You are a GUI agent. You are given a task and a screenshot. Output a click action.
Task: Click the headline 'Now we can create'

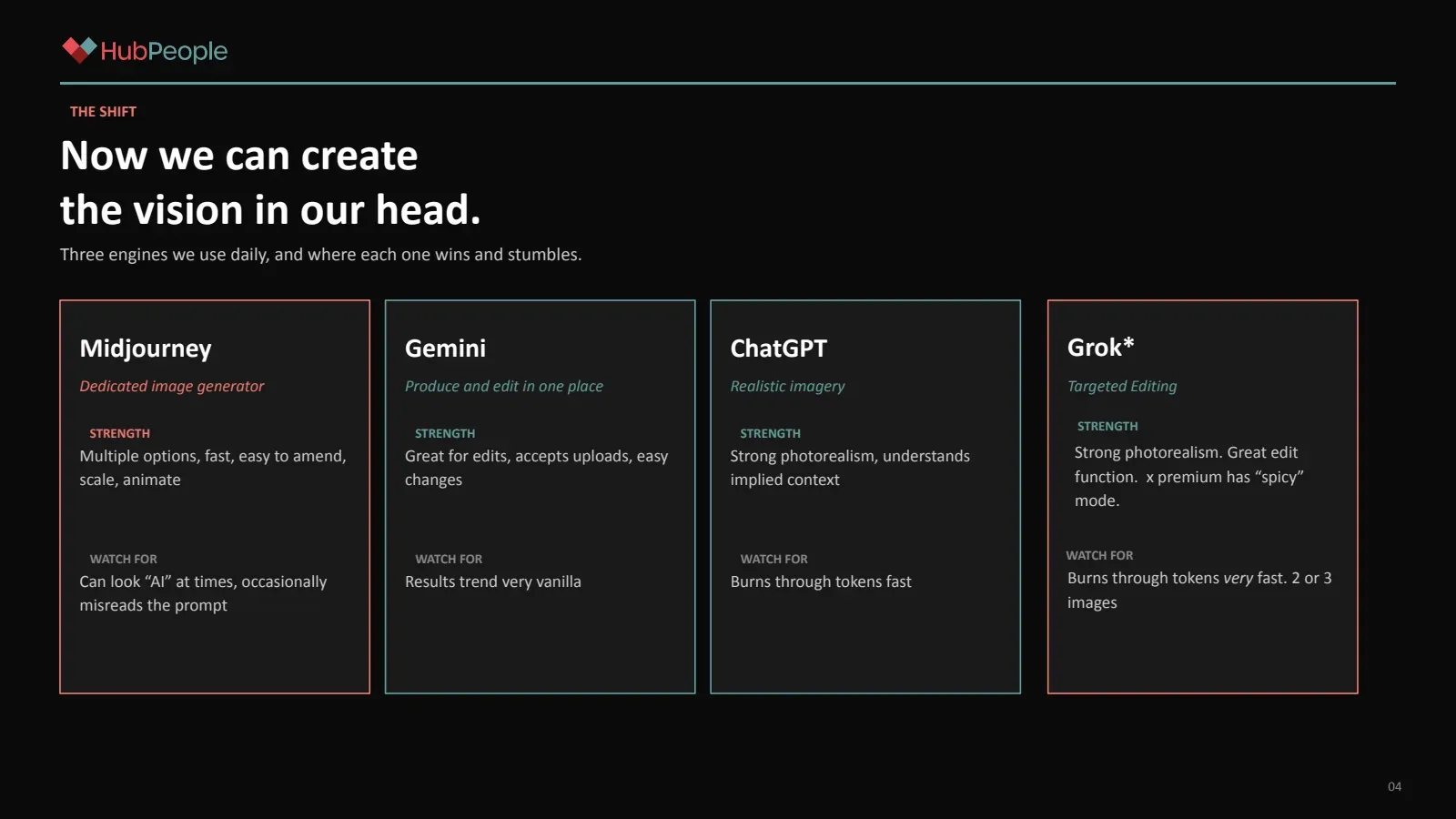239,156
